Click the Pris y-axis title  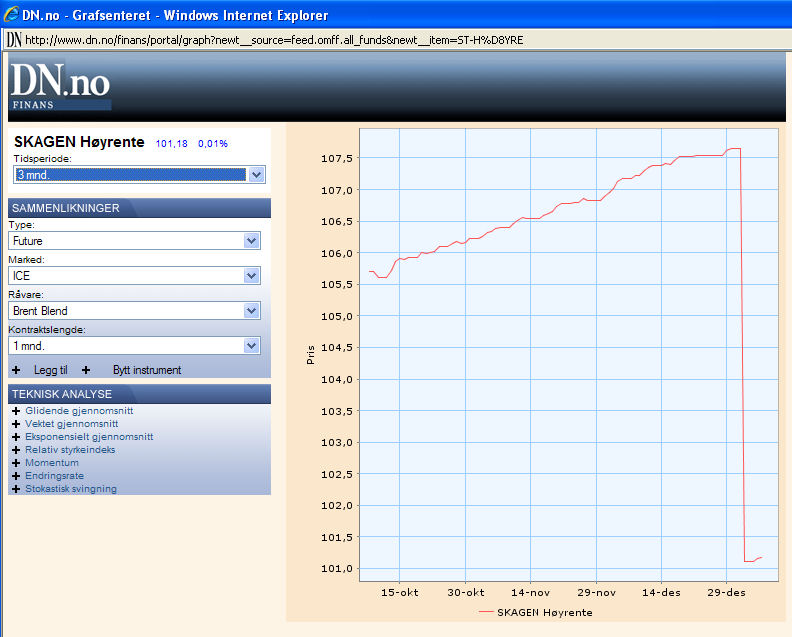310,355
